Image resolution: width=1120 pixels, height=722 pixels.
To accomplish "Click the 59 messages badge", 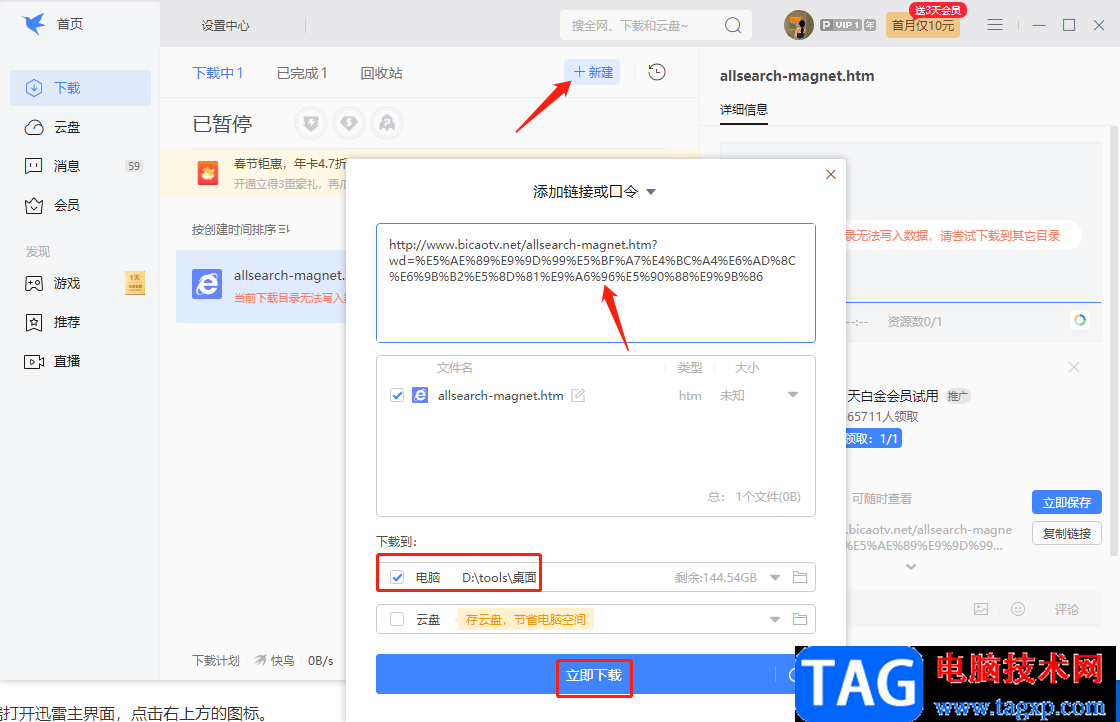I will [134, 166].
